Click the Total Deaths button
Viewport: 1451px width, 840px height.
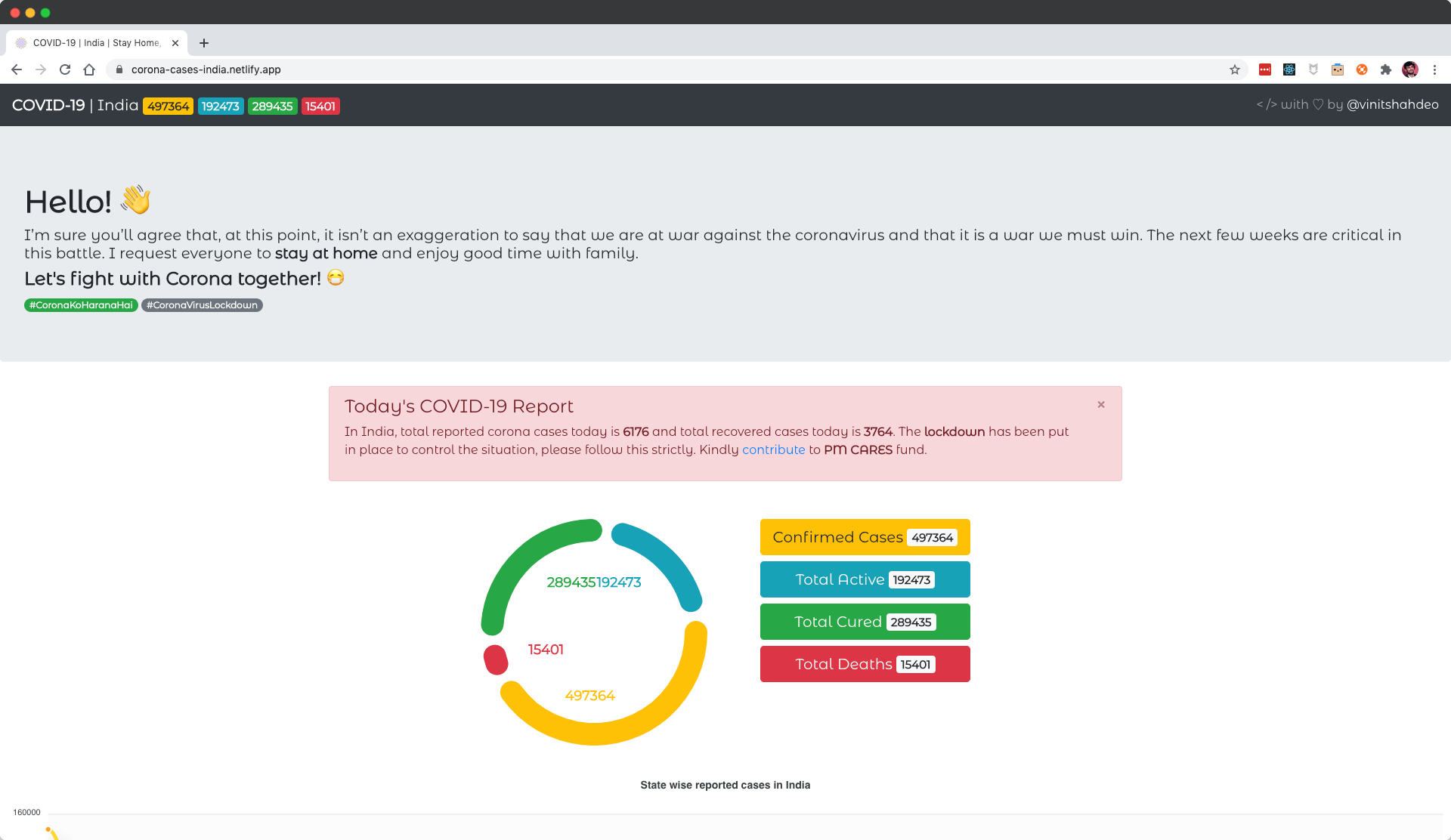pos(865,664)
